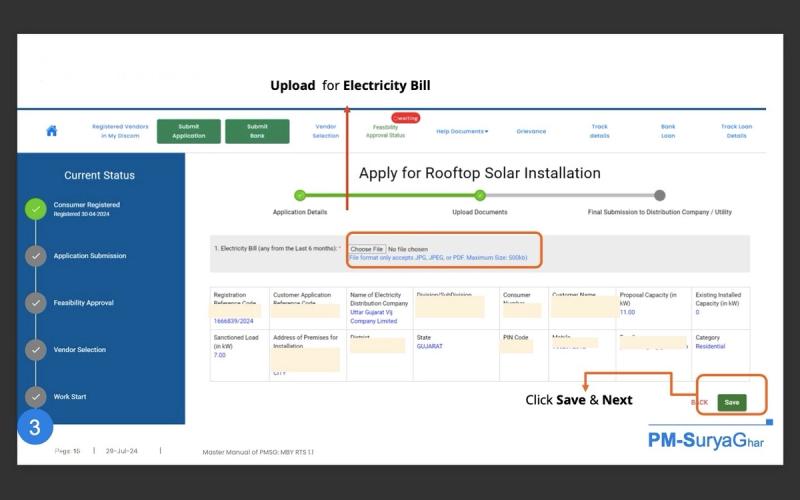Click the Application Details progress step circle
This screenshot has width=800, height=500.
coord(300,195)
